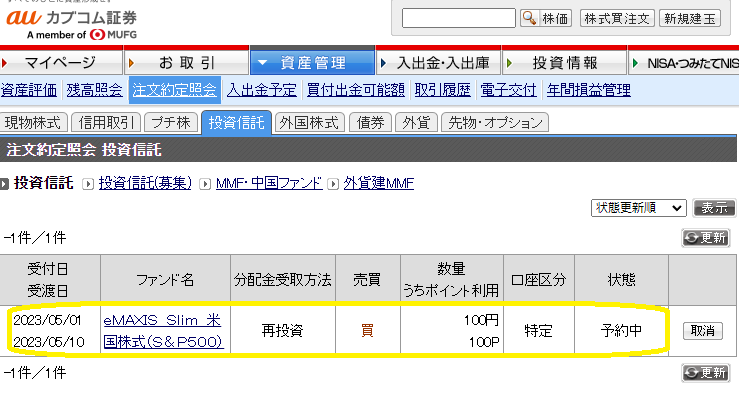The width and height of the screenshot is (739, 397).
Task: Select 注文約定照会 submenu item
Action: (x=174, y=90)
